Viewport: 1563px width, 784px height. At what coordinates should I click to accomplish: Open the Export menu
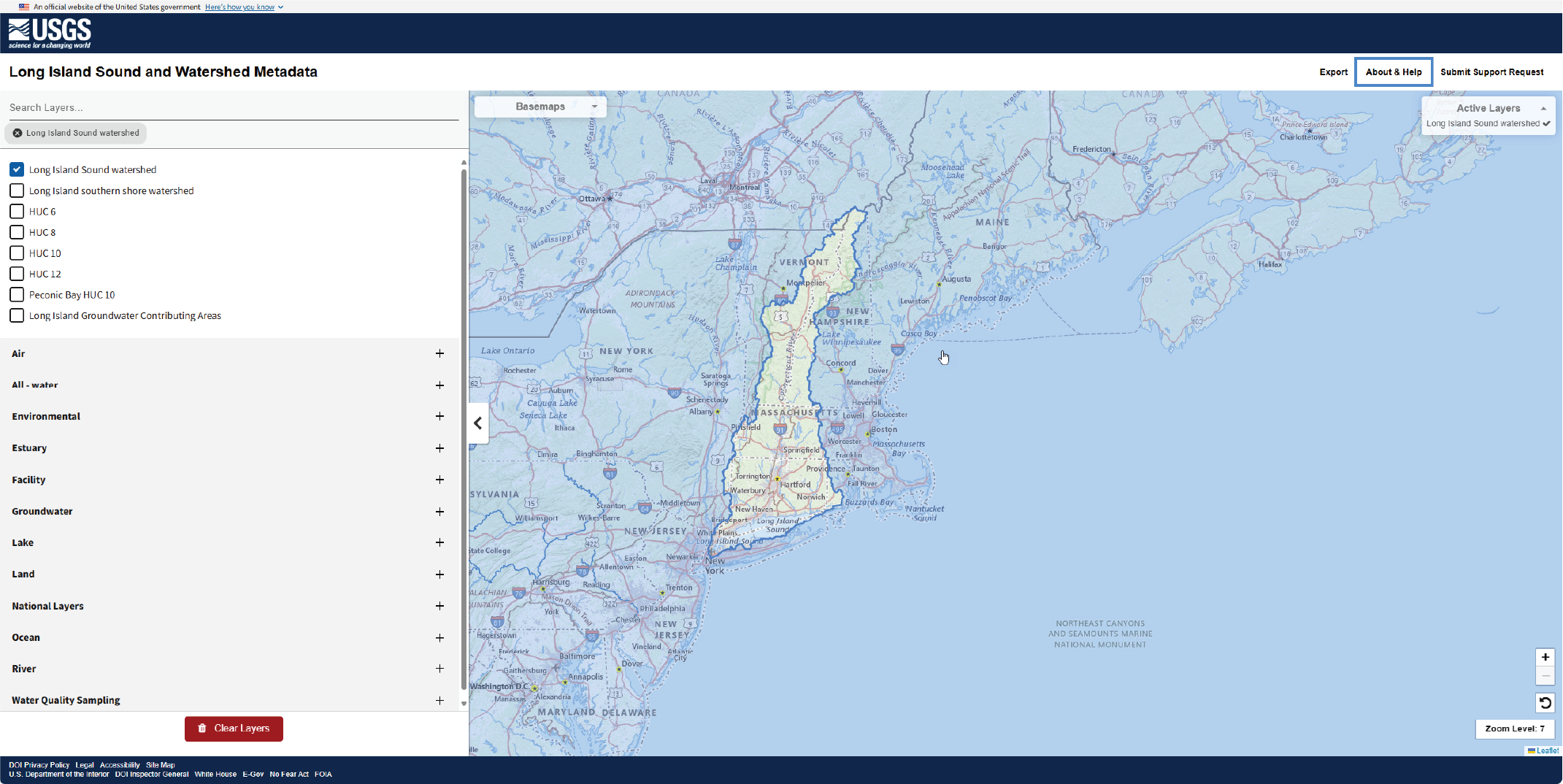pos(1333,72)
